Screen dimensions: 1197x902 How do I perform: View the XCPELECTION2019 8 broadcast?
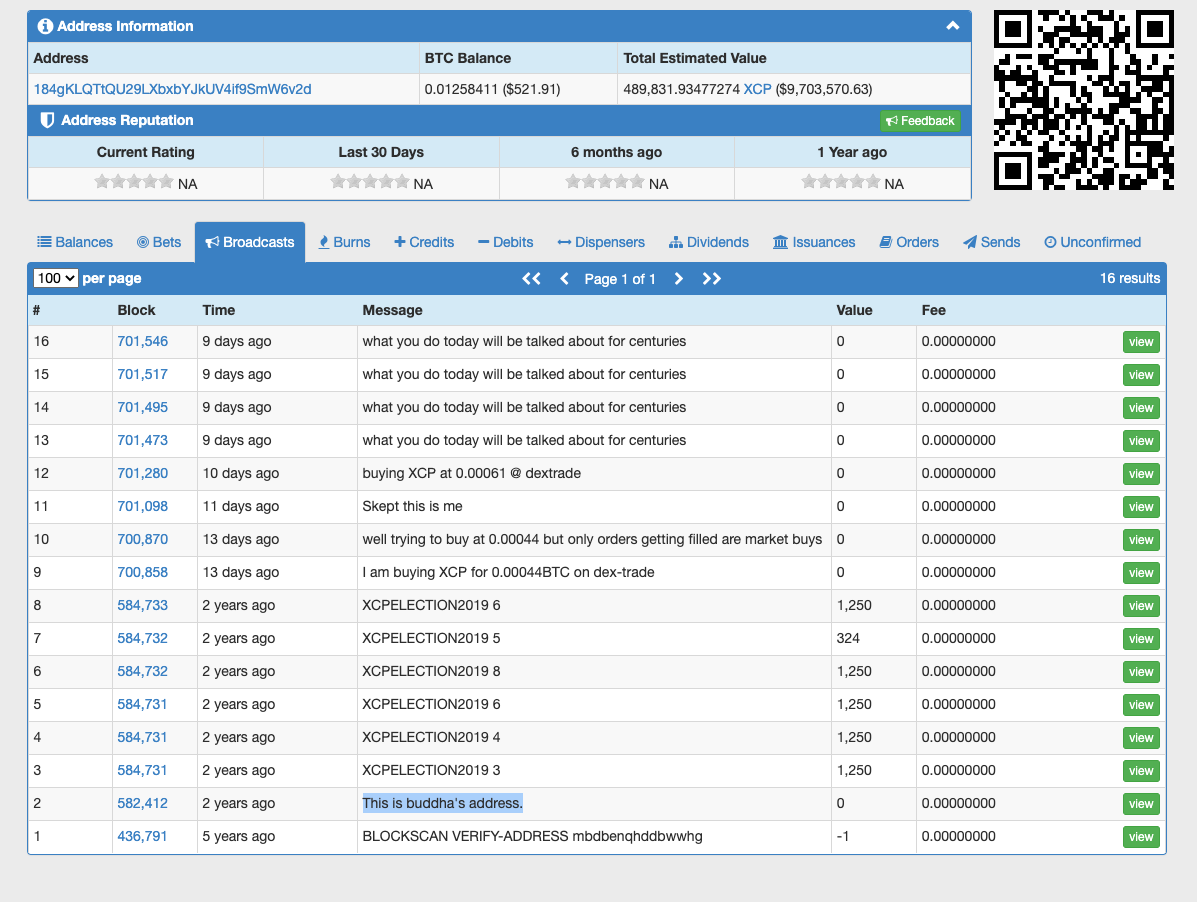tap(1141, 672)
